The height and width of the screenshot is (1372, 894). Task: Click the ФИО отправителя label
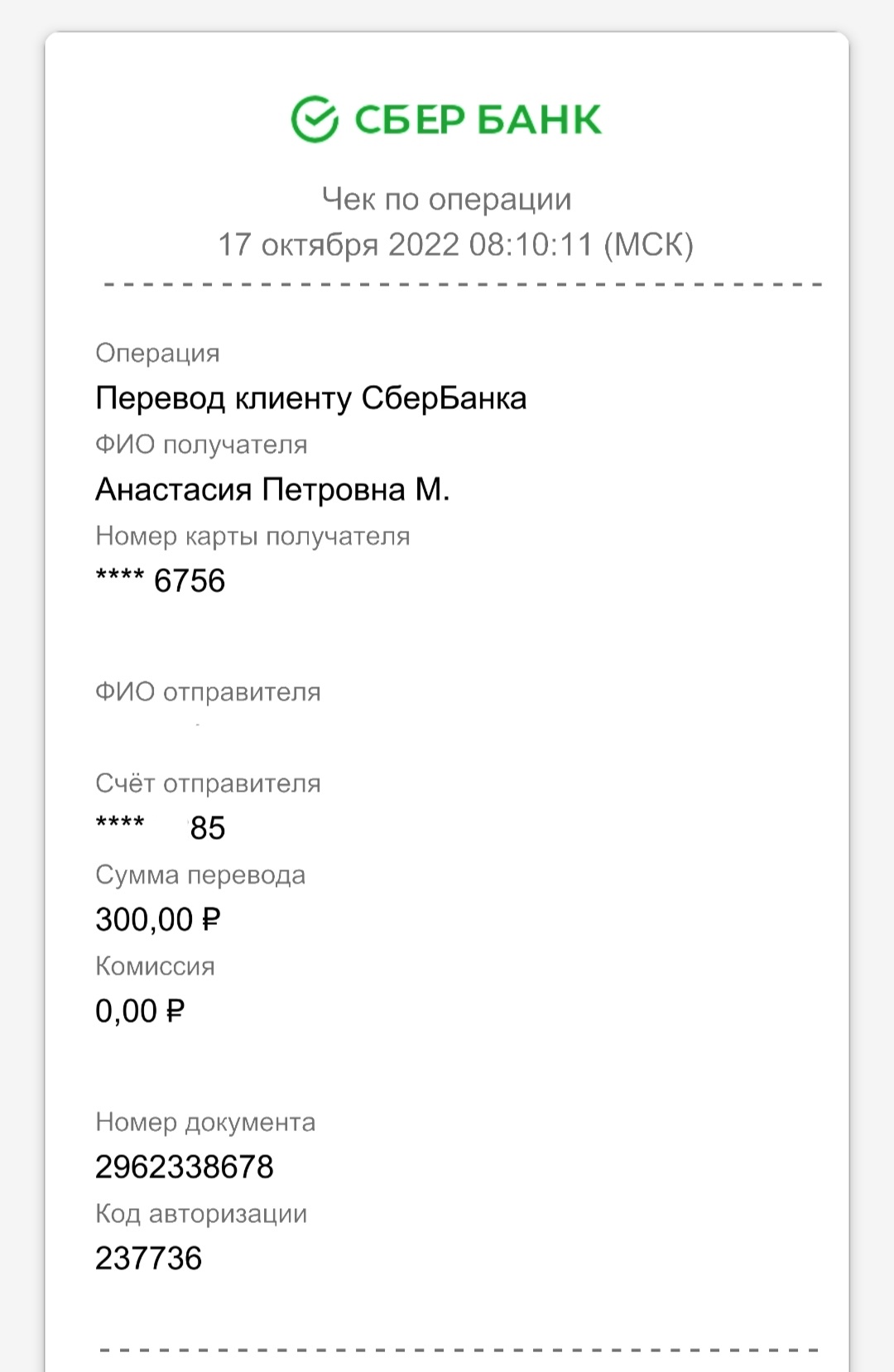208,691
